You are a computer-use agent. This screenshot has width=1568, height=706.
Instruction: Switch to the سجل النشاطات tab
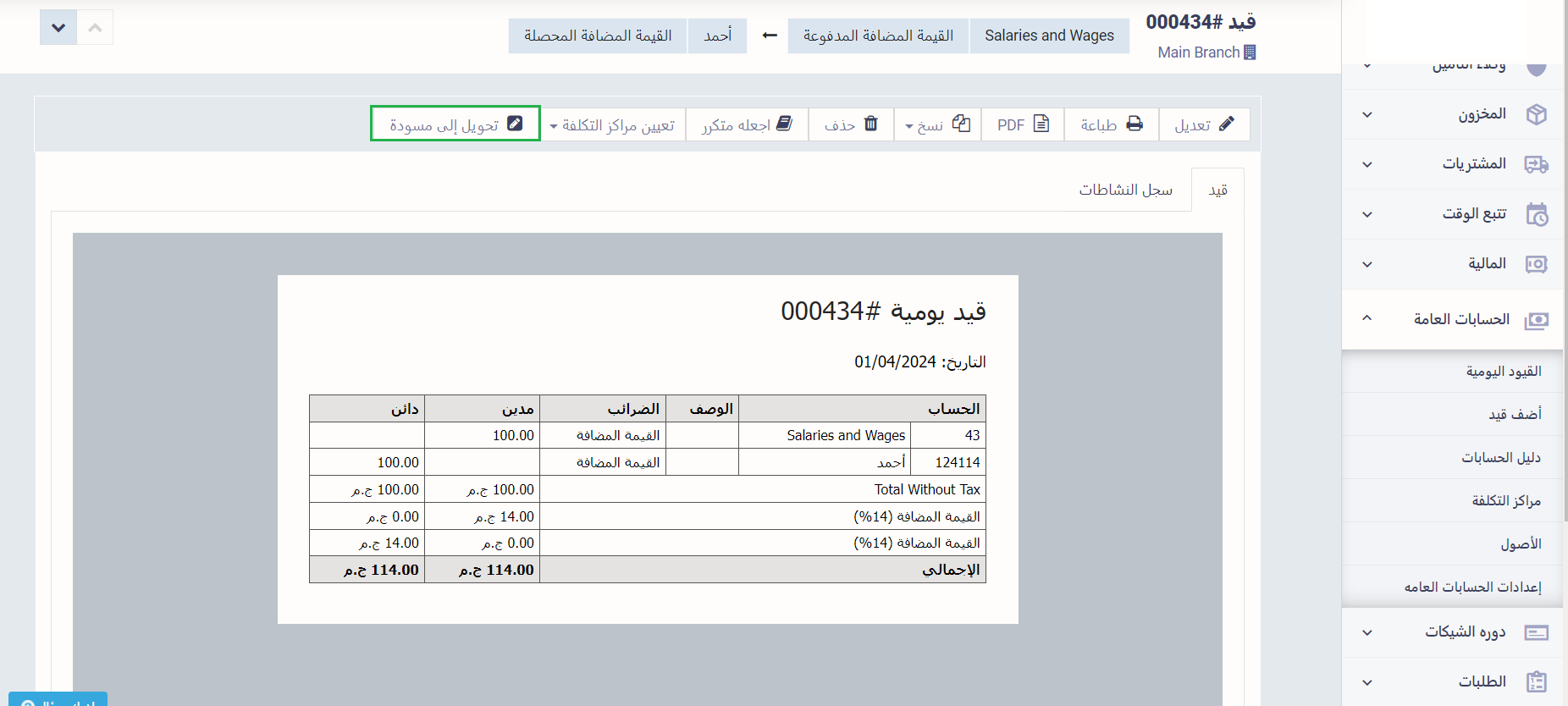pyautogui.click(x=1125, y=190)
